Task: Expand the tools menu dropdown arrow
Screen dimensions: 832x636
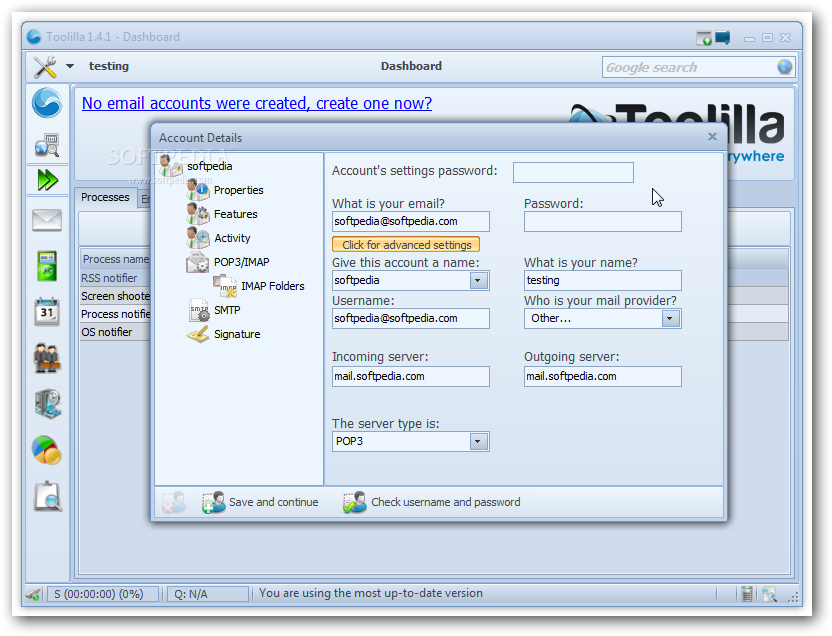Action: 70,66
